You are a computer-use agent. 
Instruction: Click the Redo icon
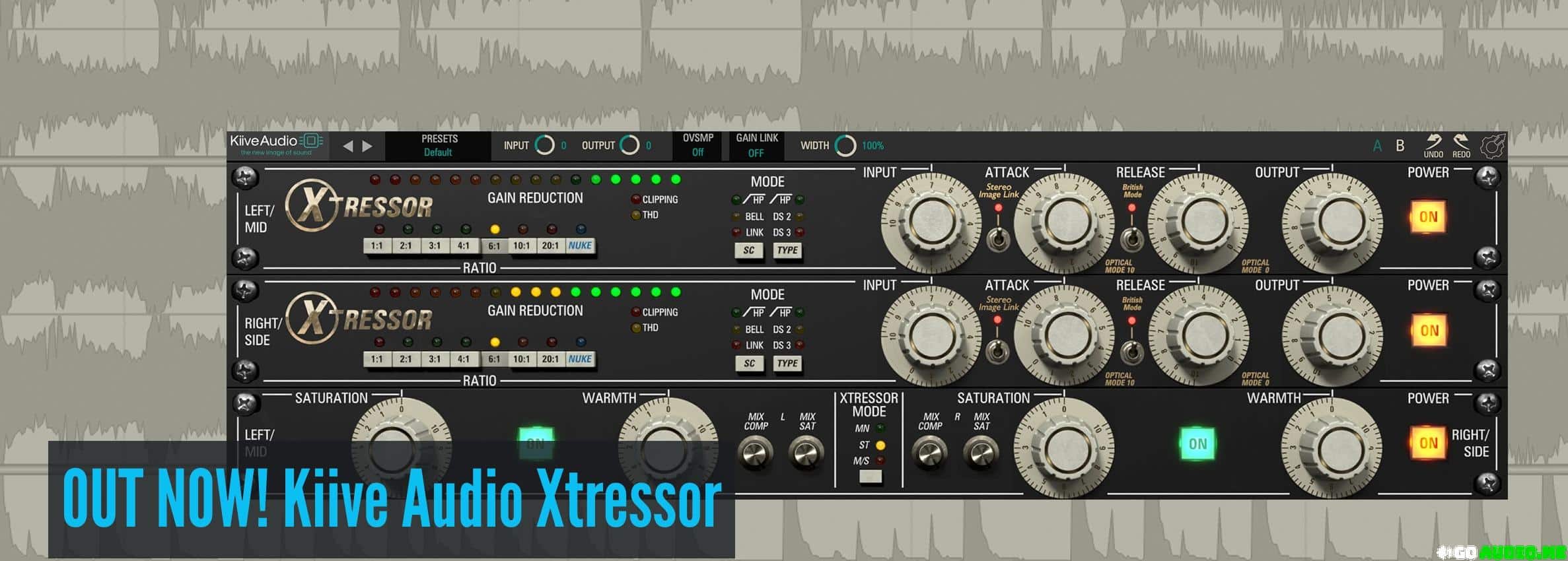click(1461, 145)
